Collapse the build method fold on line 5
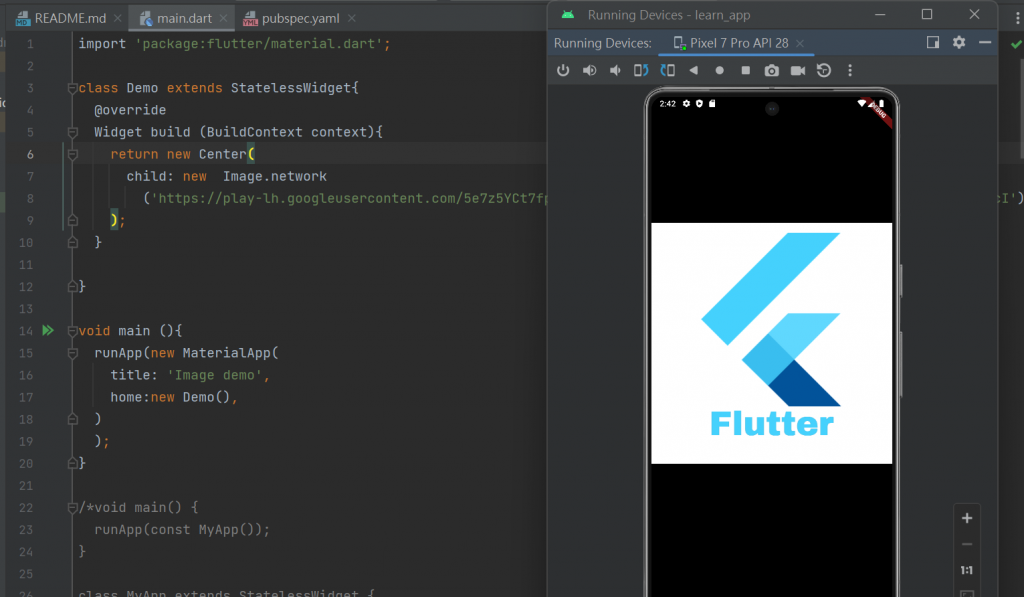 (x=72, y=133)
